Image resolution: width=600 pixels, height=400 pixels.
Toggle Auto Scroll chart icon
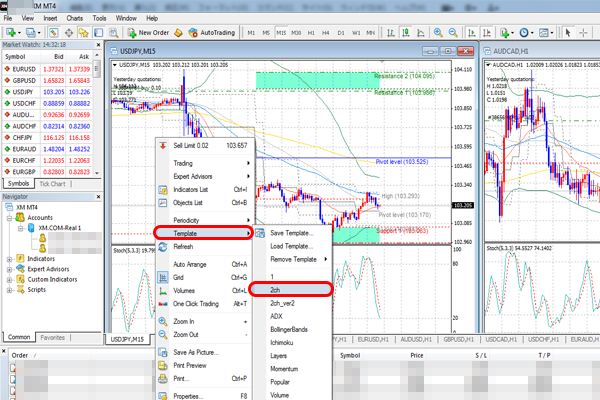coord(472,33)
